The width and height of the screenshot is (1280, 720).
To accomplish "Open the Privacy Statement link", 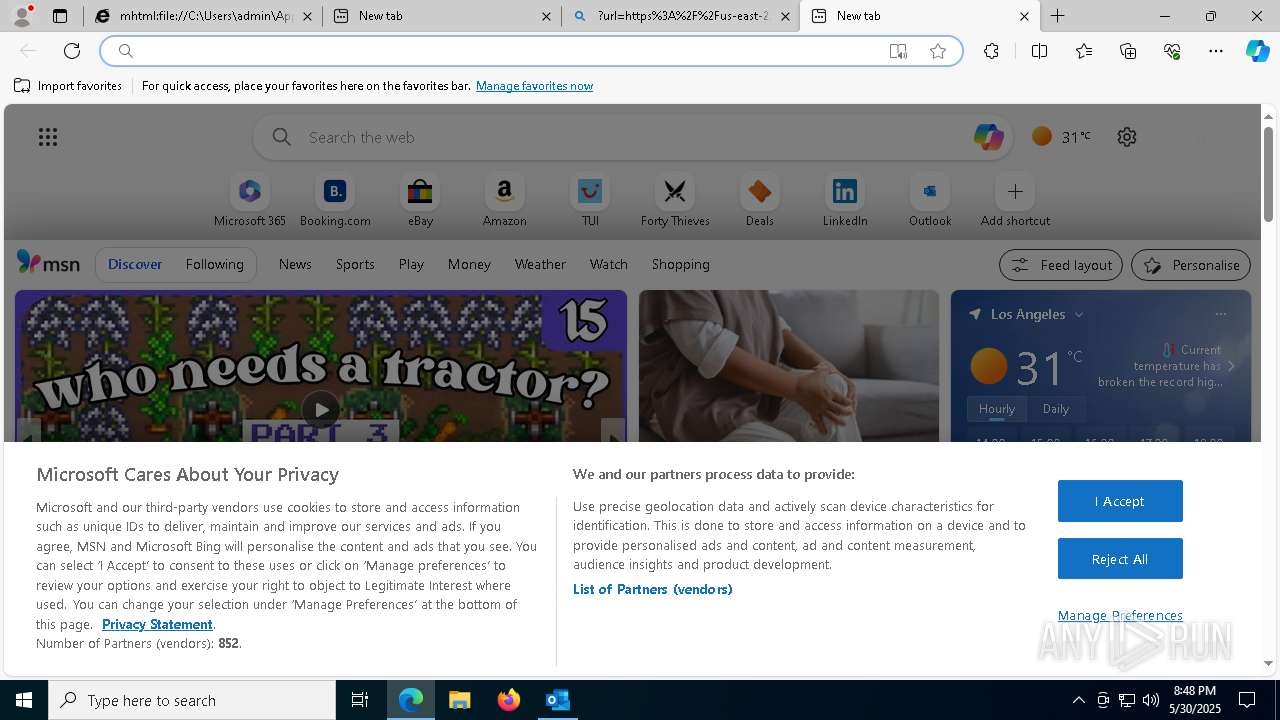I will click(157, 624).
